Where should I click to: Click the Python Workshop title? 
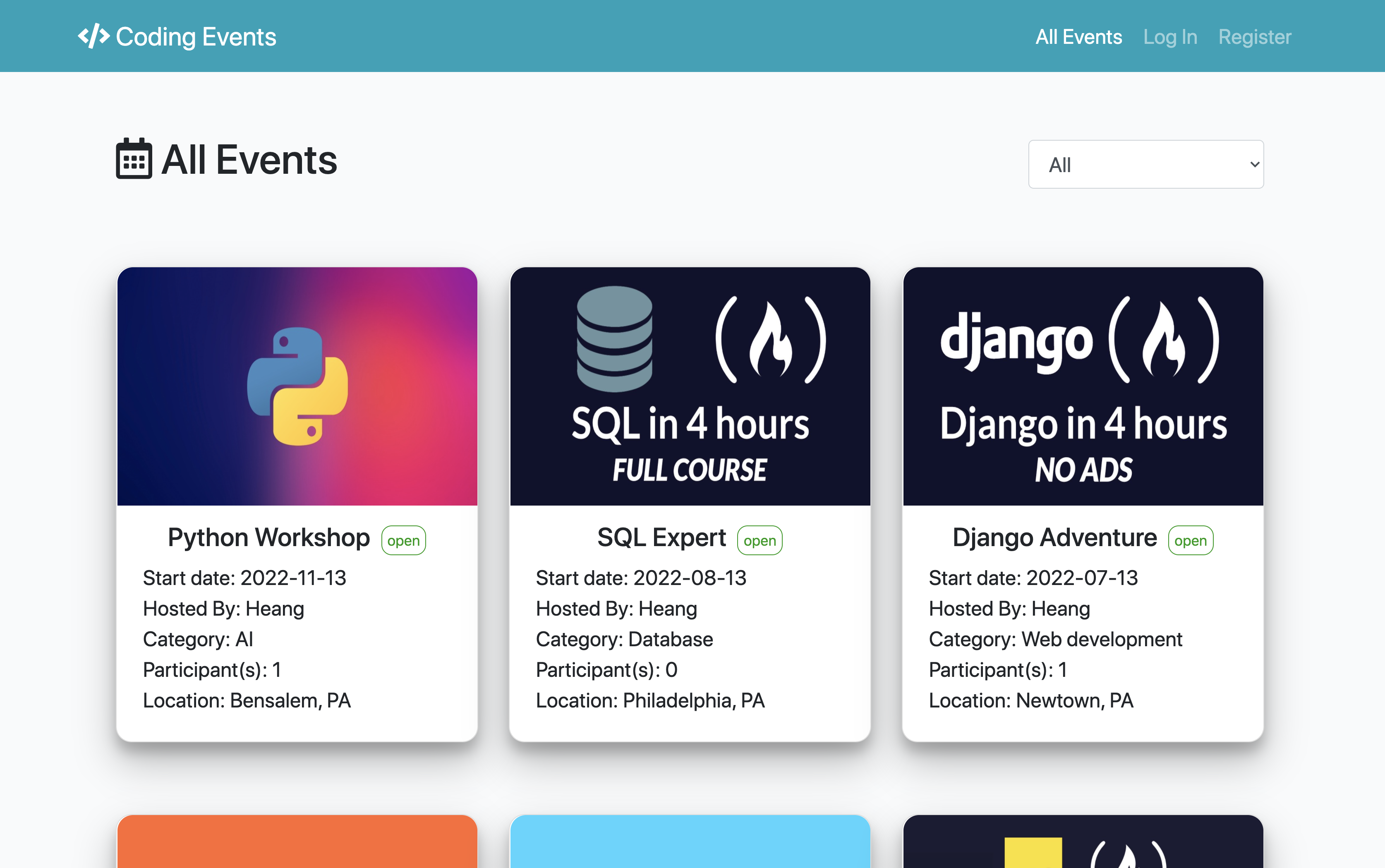coord(268,538)
